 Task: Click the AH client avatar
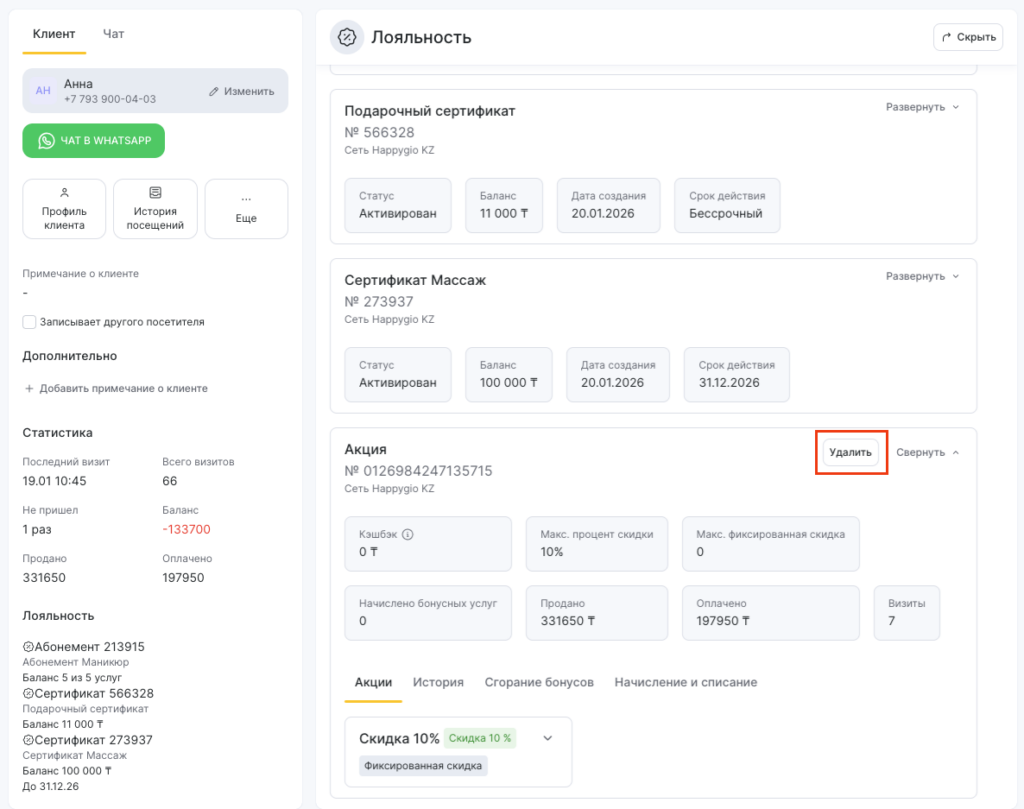click(x=43, y=91)
